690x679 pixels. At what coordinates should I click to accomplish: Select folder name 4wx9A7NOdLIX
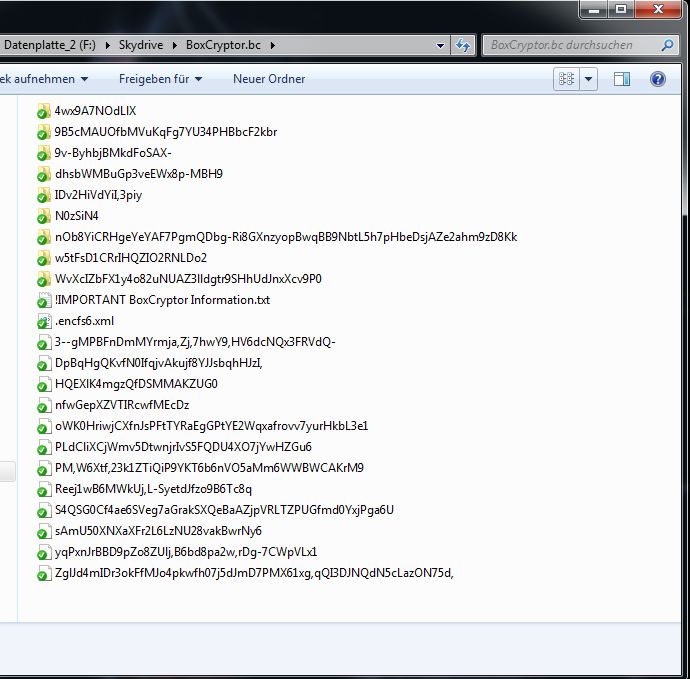click(95, 111)
